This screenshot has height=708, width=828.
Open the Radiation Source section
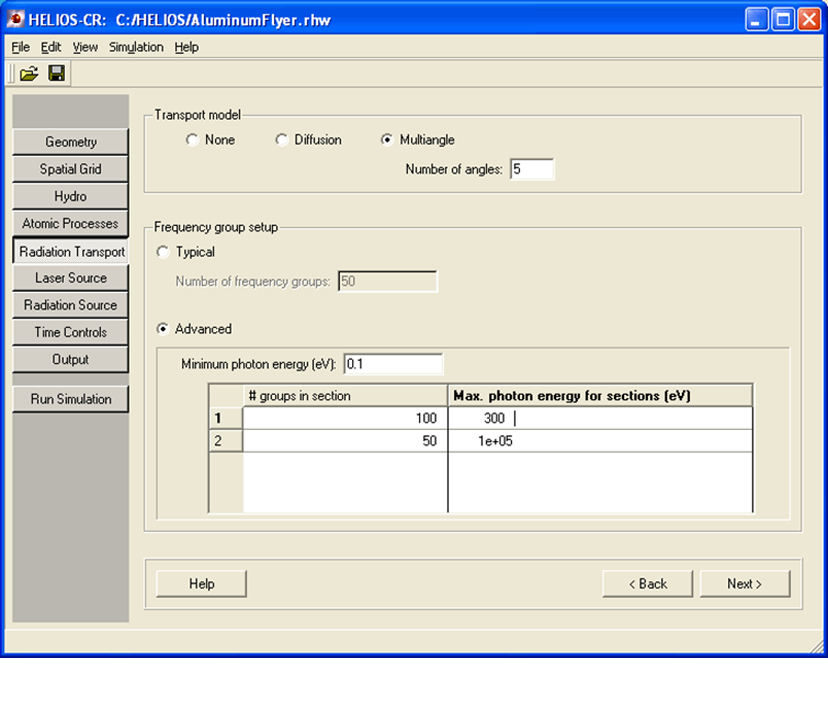tap(70, 305)
